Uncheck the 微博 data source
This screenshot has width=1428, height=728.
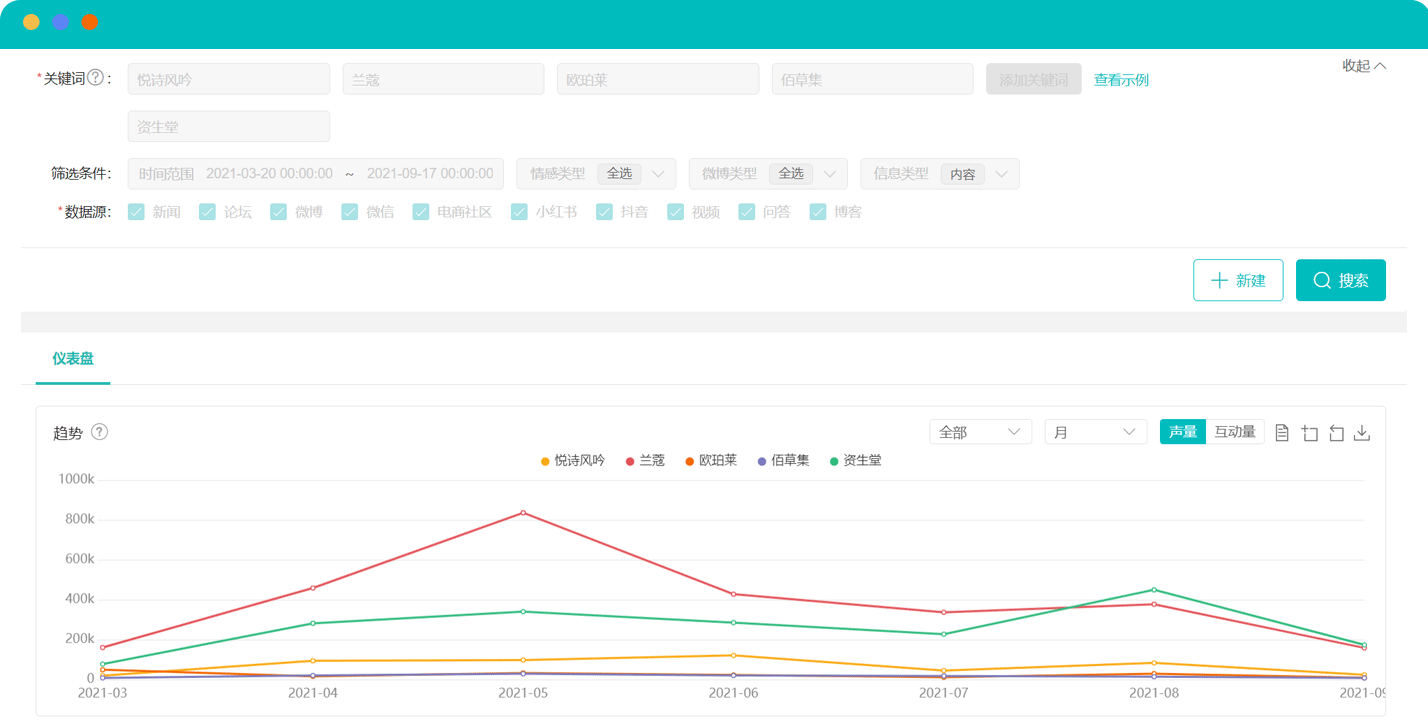point(278,212)
